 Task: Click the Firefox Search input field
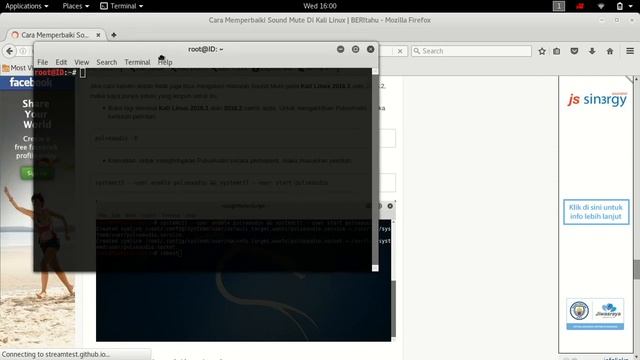click(471, 51)
